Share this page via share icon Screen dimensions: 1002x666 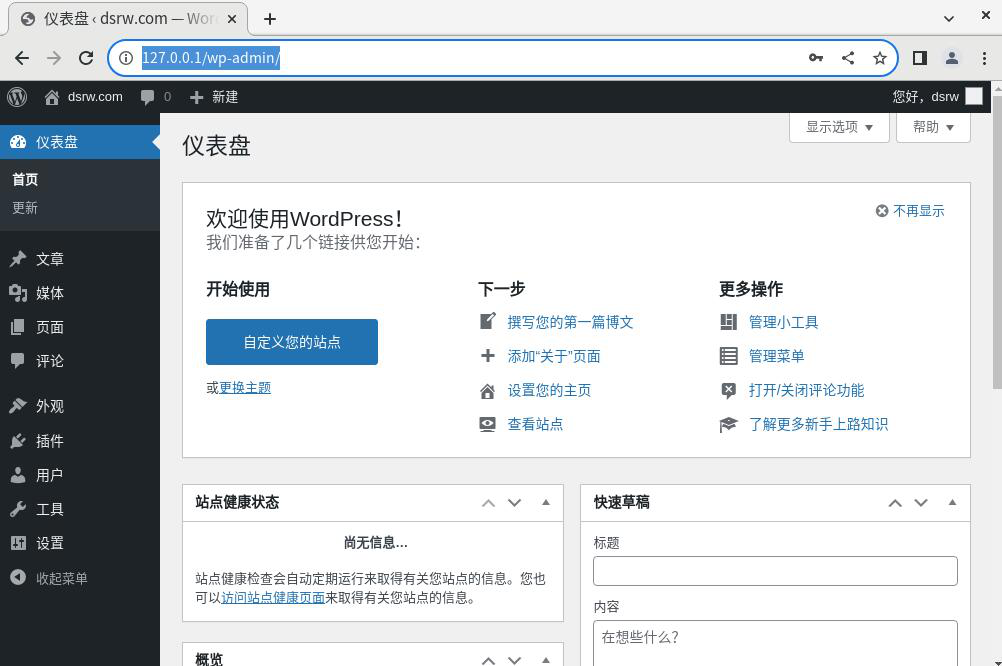click(x=848, y=58)
